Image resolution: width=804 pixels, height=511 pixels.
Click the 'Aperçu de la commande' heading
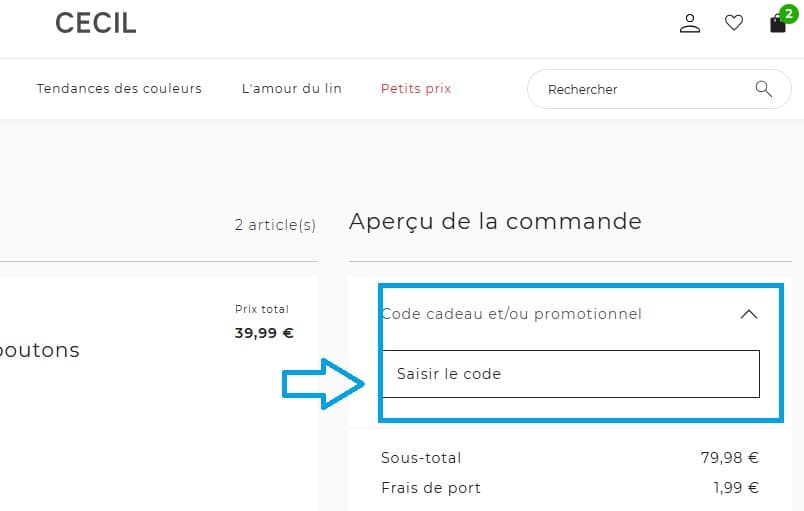tap(495, 221)
